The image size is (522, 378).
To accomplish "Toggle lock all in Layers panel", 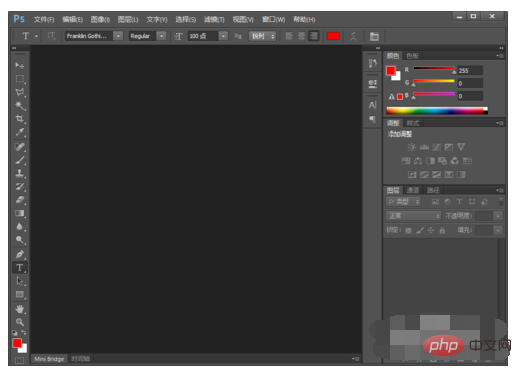I will pos(442,230).
